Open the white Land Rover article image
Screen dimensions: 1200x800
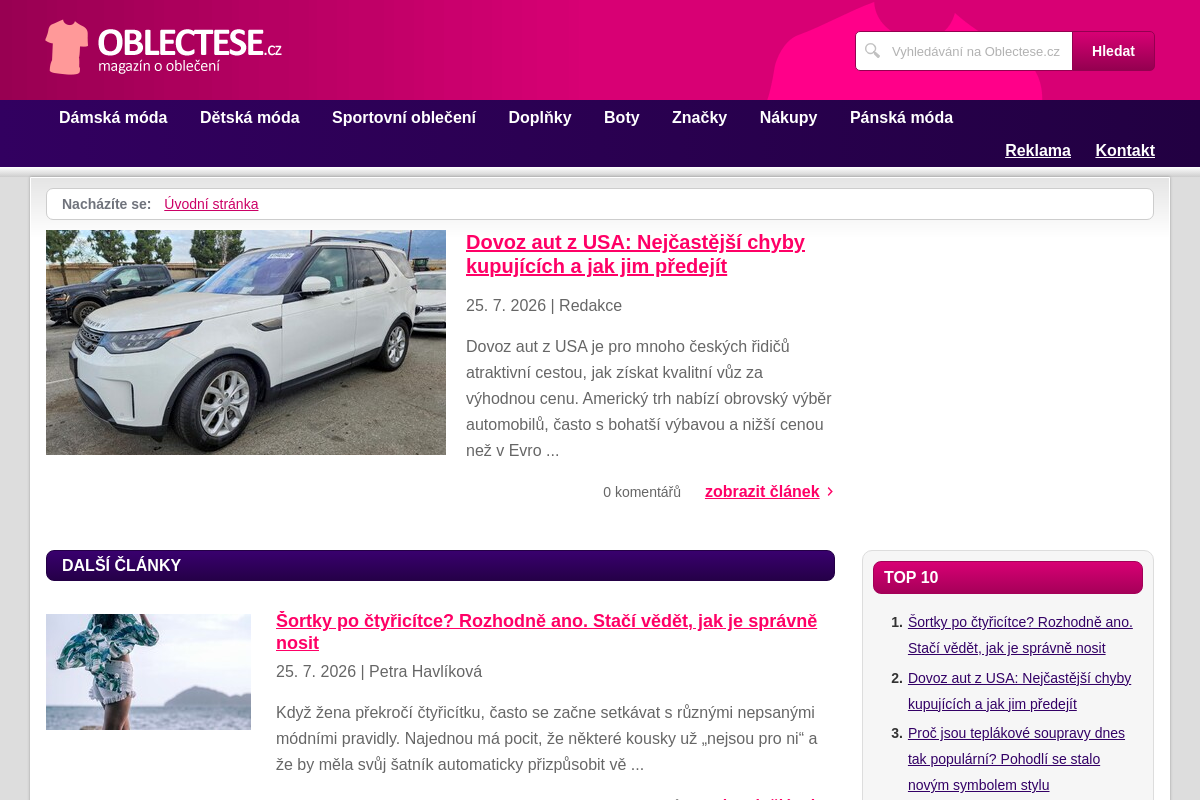click(246, 342)
